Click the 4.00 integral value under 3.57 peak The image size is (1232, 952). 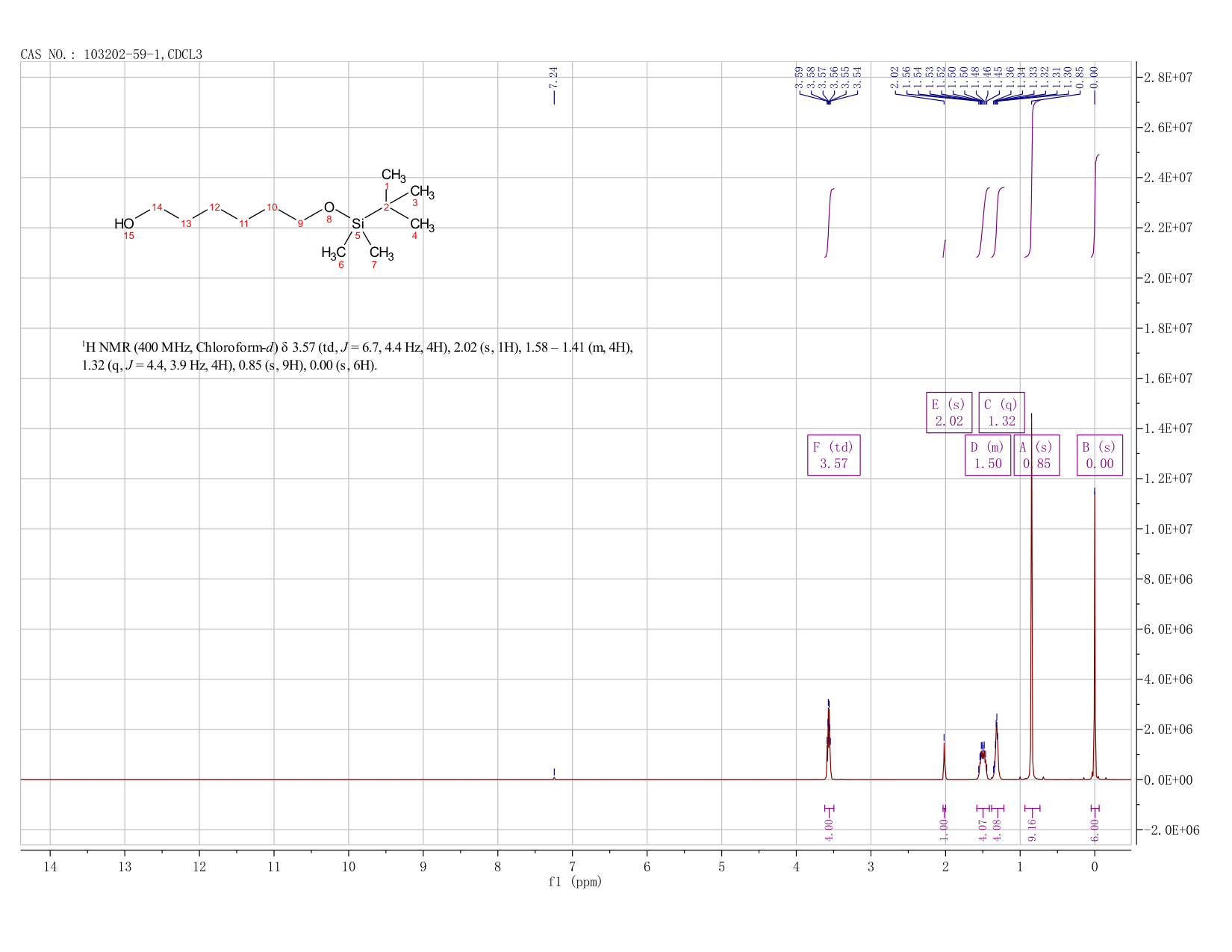tap(829, 830)
